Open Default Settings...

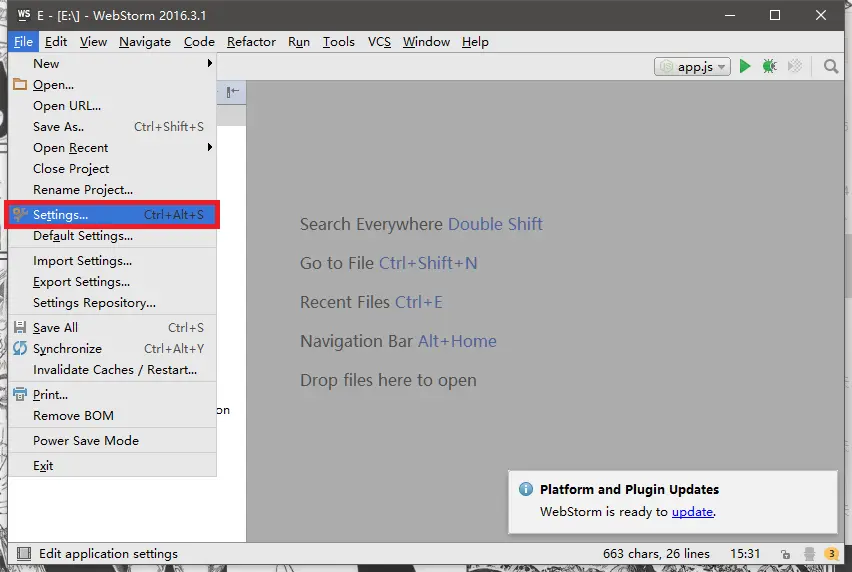tap(112, 236)
